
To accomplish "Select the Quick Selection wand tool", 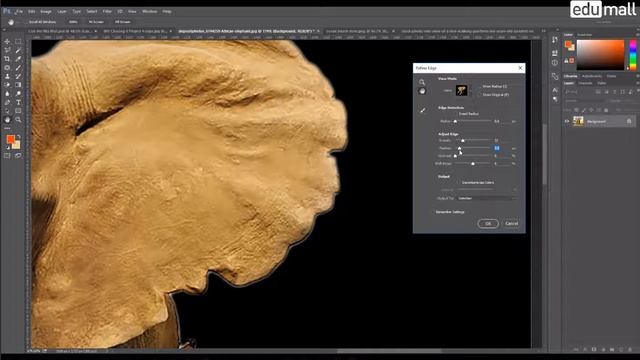I will (18, 50).
